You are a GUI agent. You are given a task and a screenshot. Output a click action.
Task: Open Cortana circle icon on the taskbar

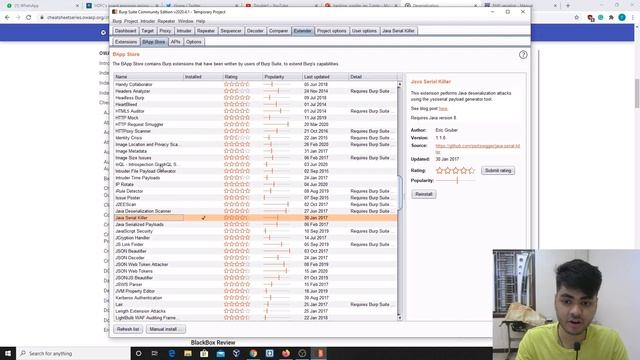(x=138, y=353)
